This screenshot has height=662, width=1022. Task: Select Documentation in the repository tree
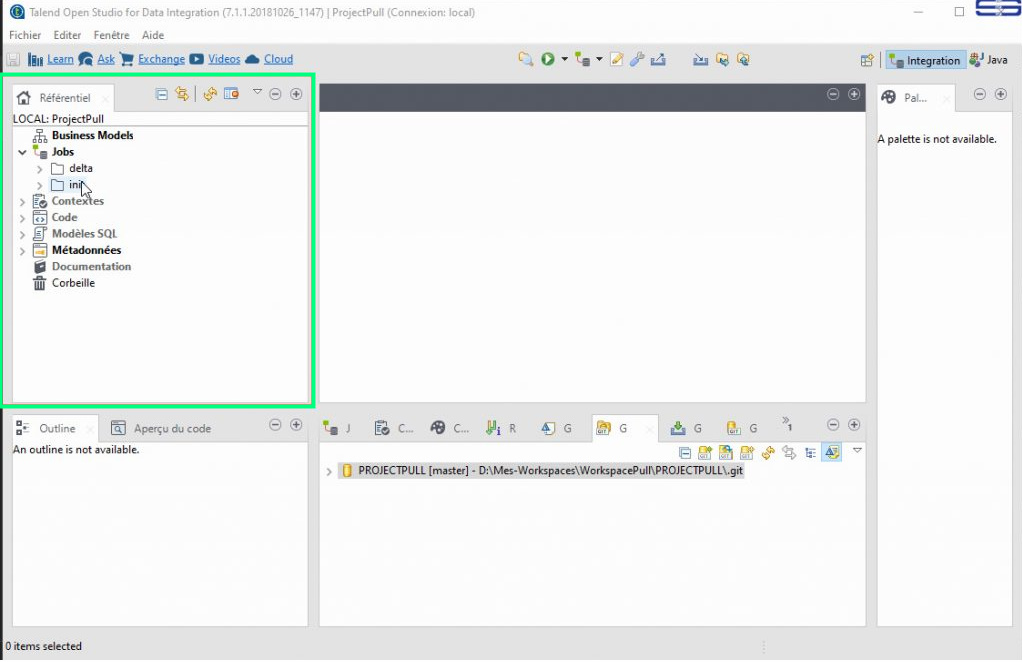click(x=91, y=266)
